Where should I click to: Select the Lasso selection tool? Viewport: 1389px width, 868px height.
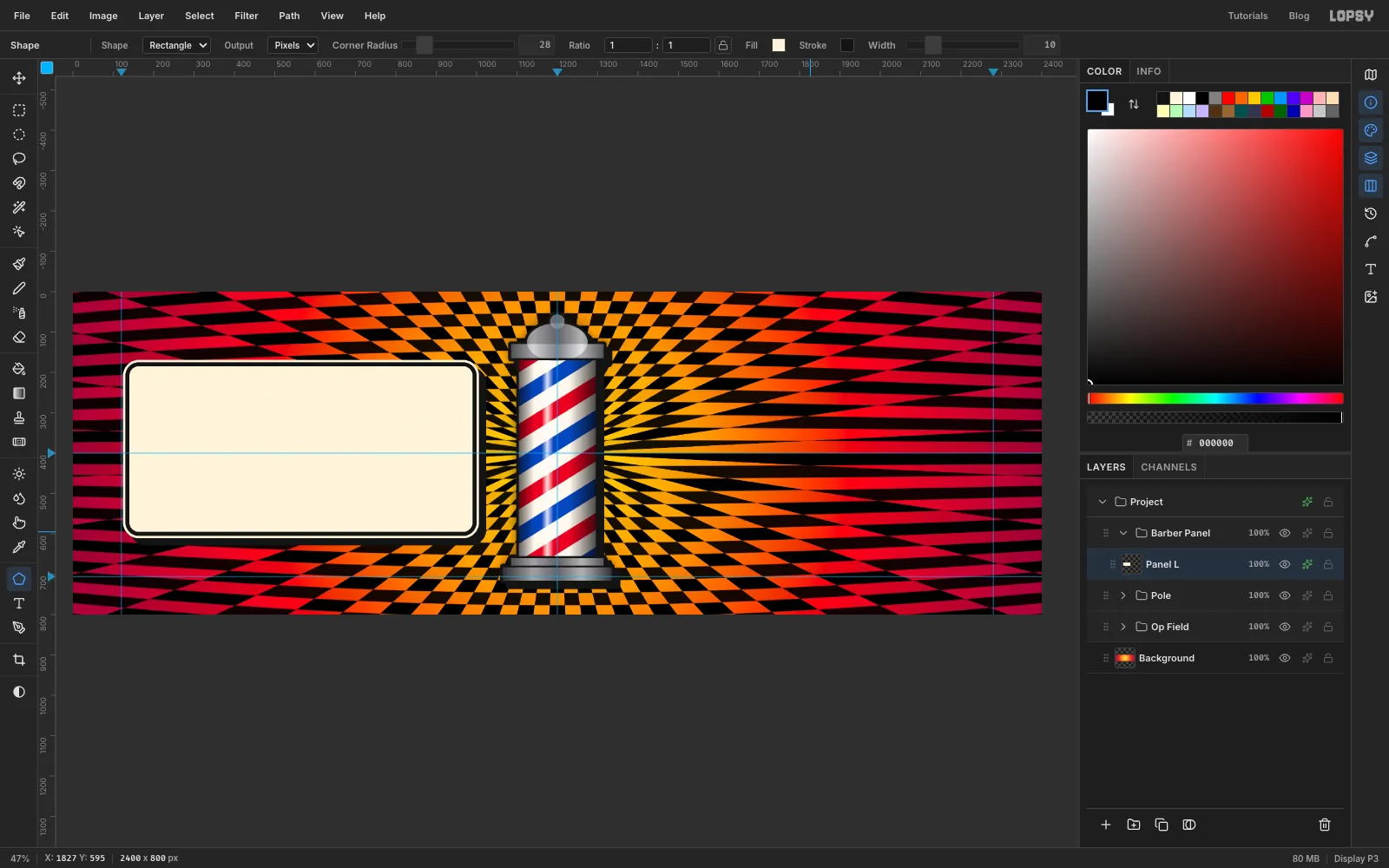coord(19,159)
